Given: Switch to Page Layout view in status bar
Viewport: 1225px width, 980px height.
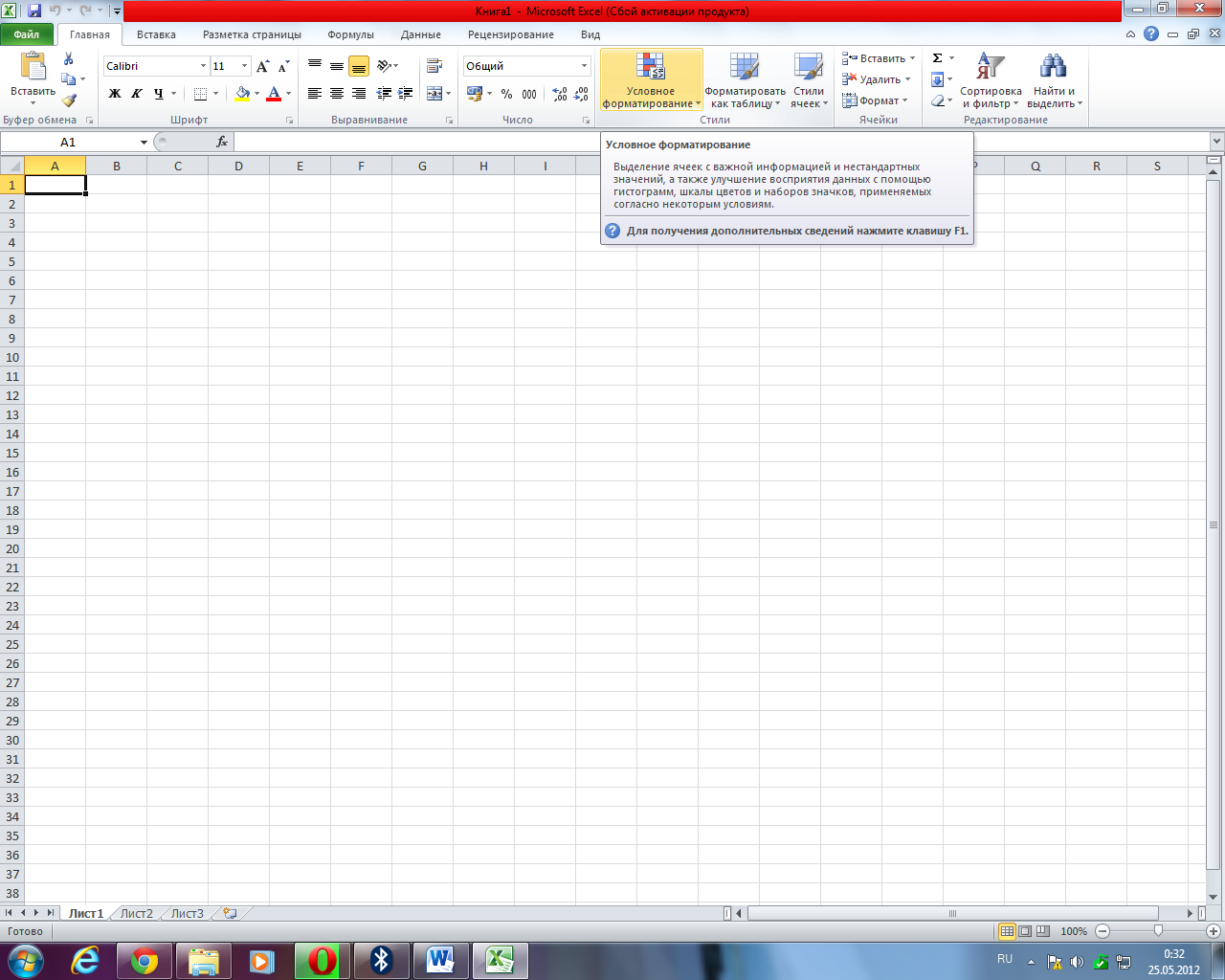Looking at the screenshot, I should (1025, 931).
